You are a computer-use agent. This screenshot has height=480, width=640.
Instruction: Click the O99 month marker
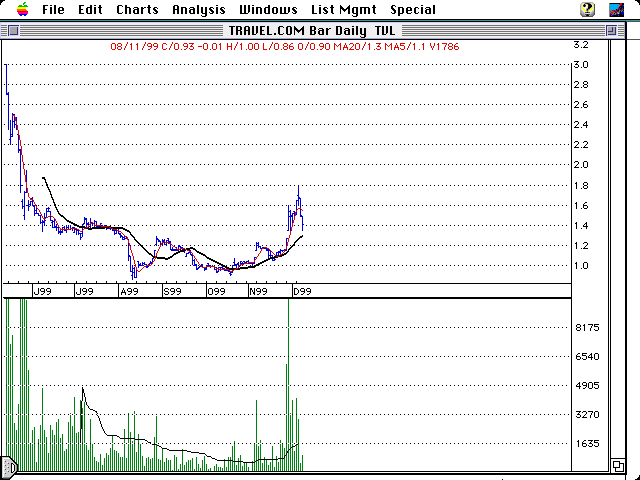pyautogui.click(x=216, y=291)
